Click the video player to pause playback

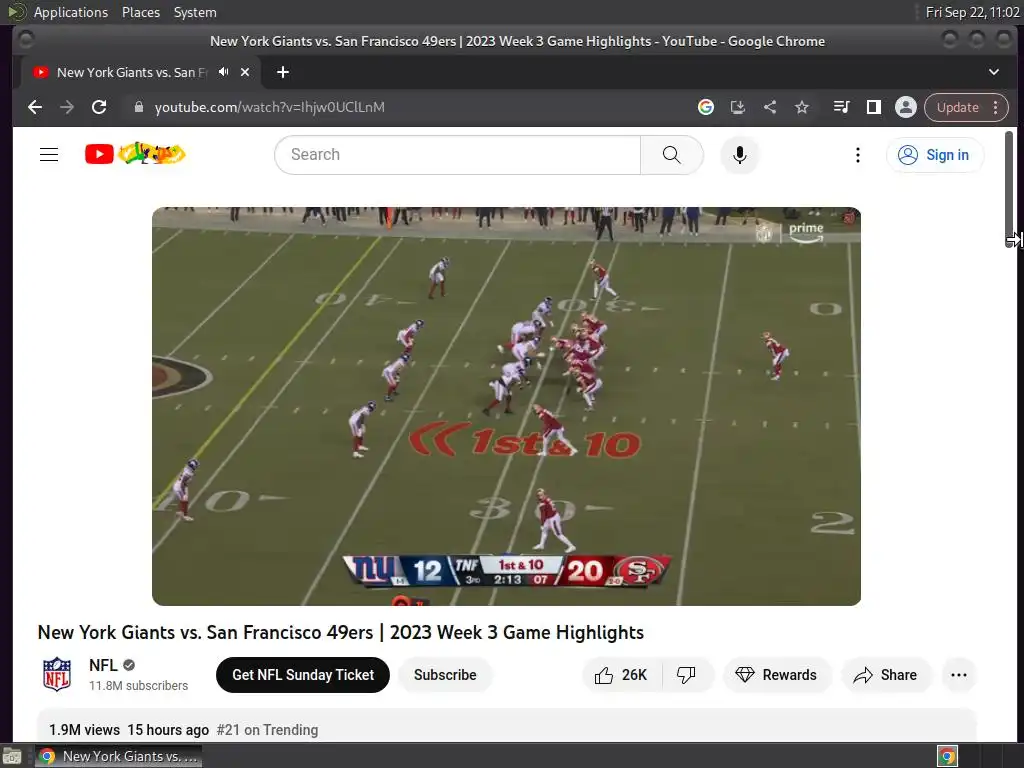coord(506,406)
